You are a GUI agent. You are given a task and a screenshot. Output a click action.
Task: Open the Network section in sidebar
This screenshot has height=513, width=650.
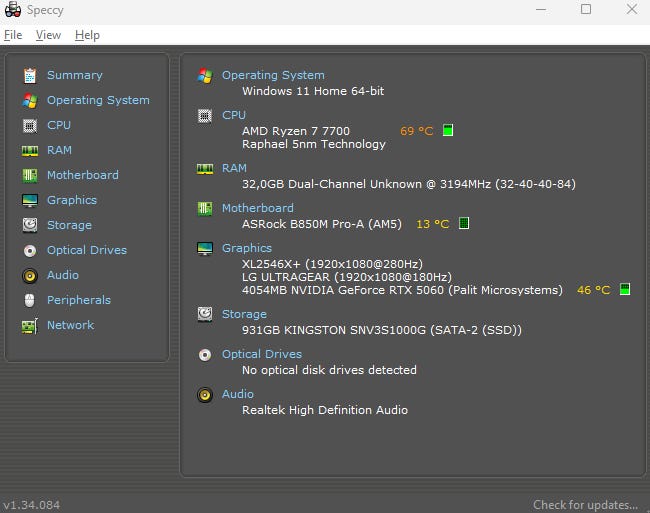70,325
